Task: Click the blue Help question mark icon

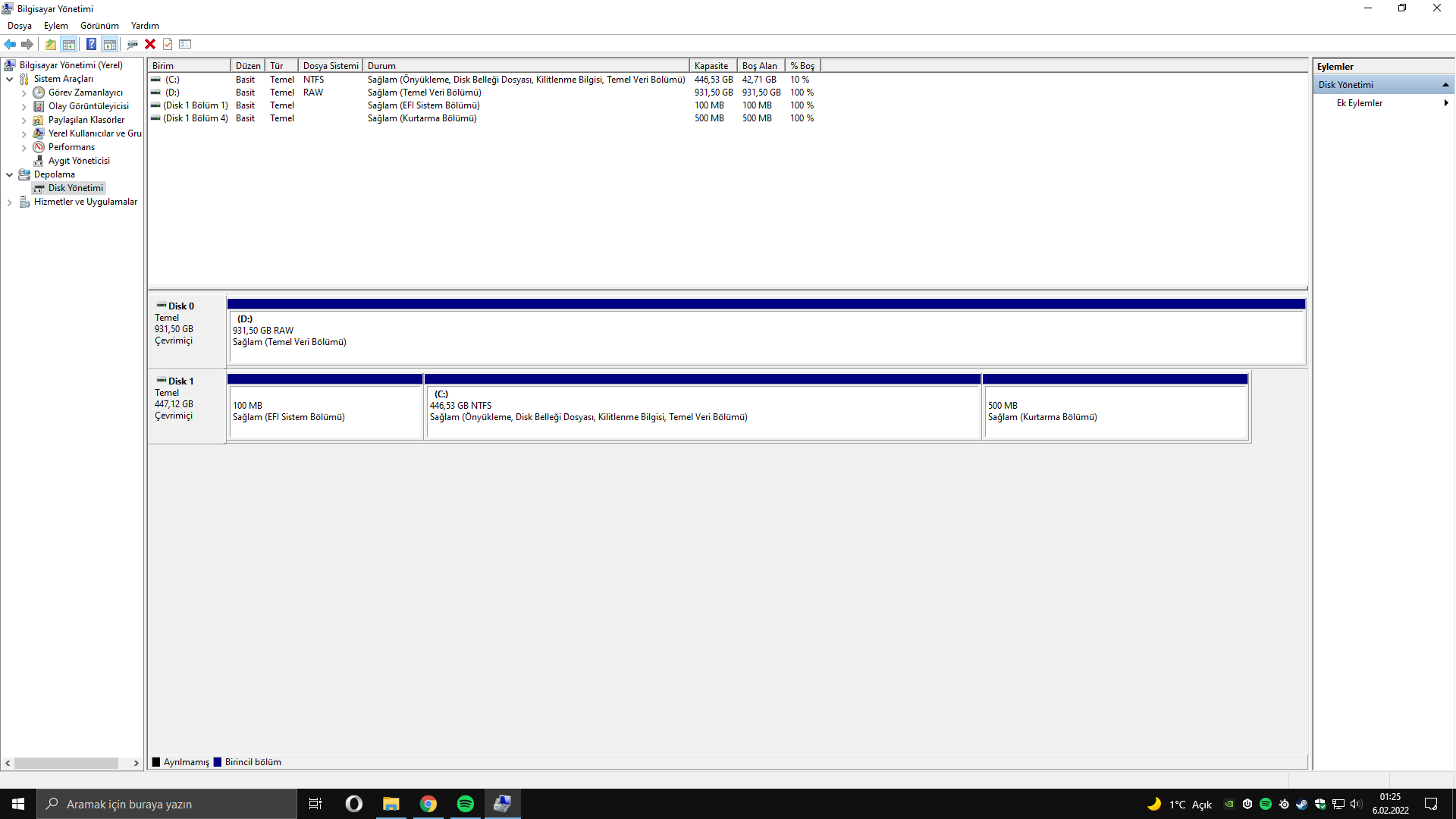Action: [91, 44]
